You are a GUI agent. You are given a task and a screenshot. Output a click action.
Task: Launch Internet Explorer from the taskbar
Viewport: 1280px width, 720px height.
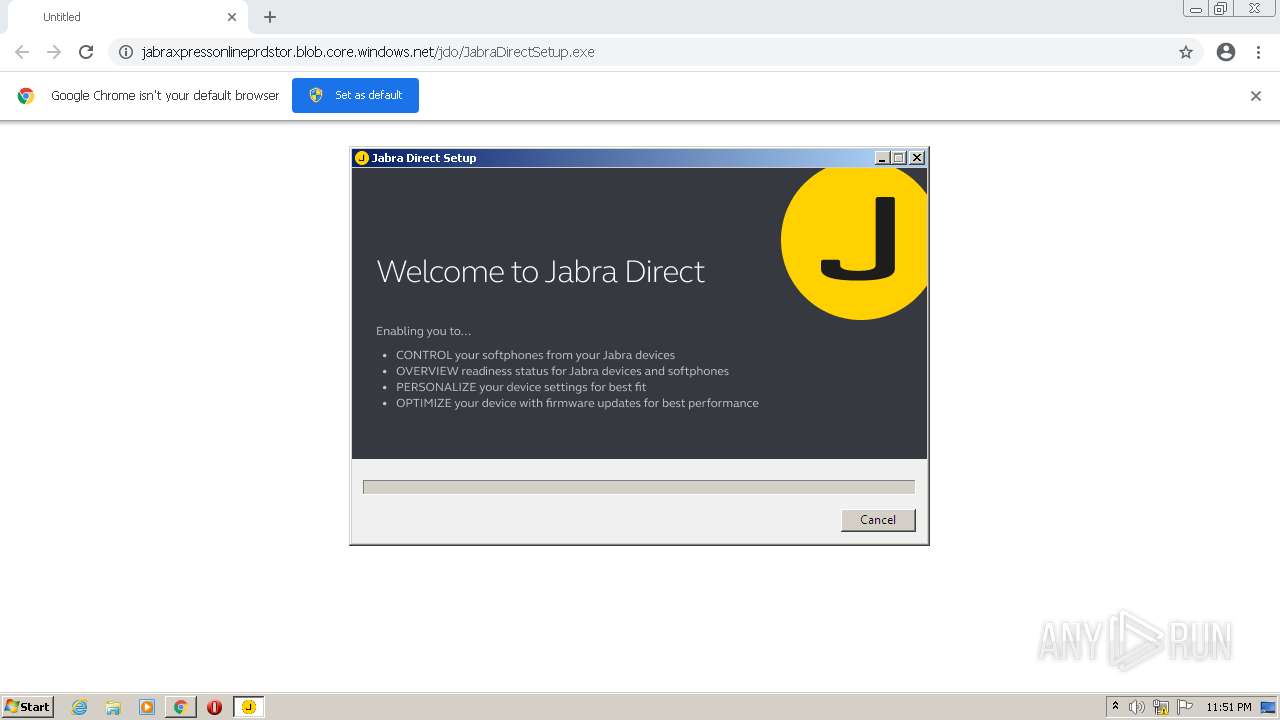point(79,707)
